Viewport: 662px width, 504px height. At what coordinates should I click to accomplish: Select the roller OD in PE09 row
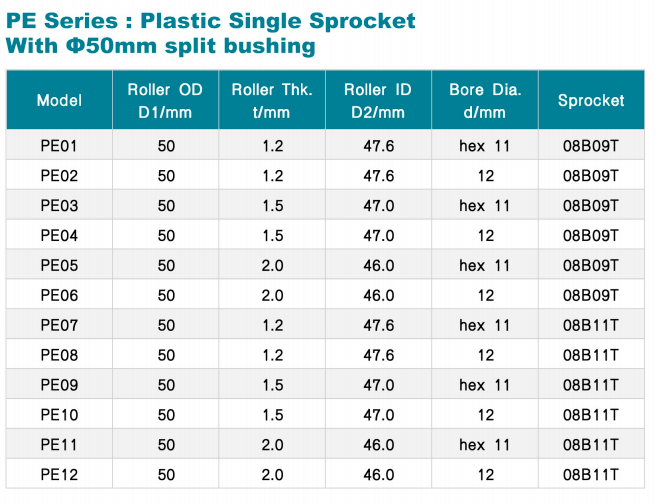tap(166, 385)
